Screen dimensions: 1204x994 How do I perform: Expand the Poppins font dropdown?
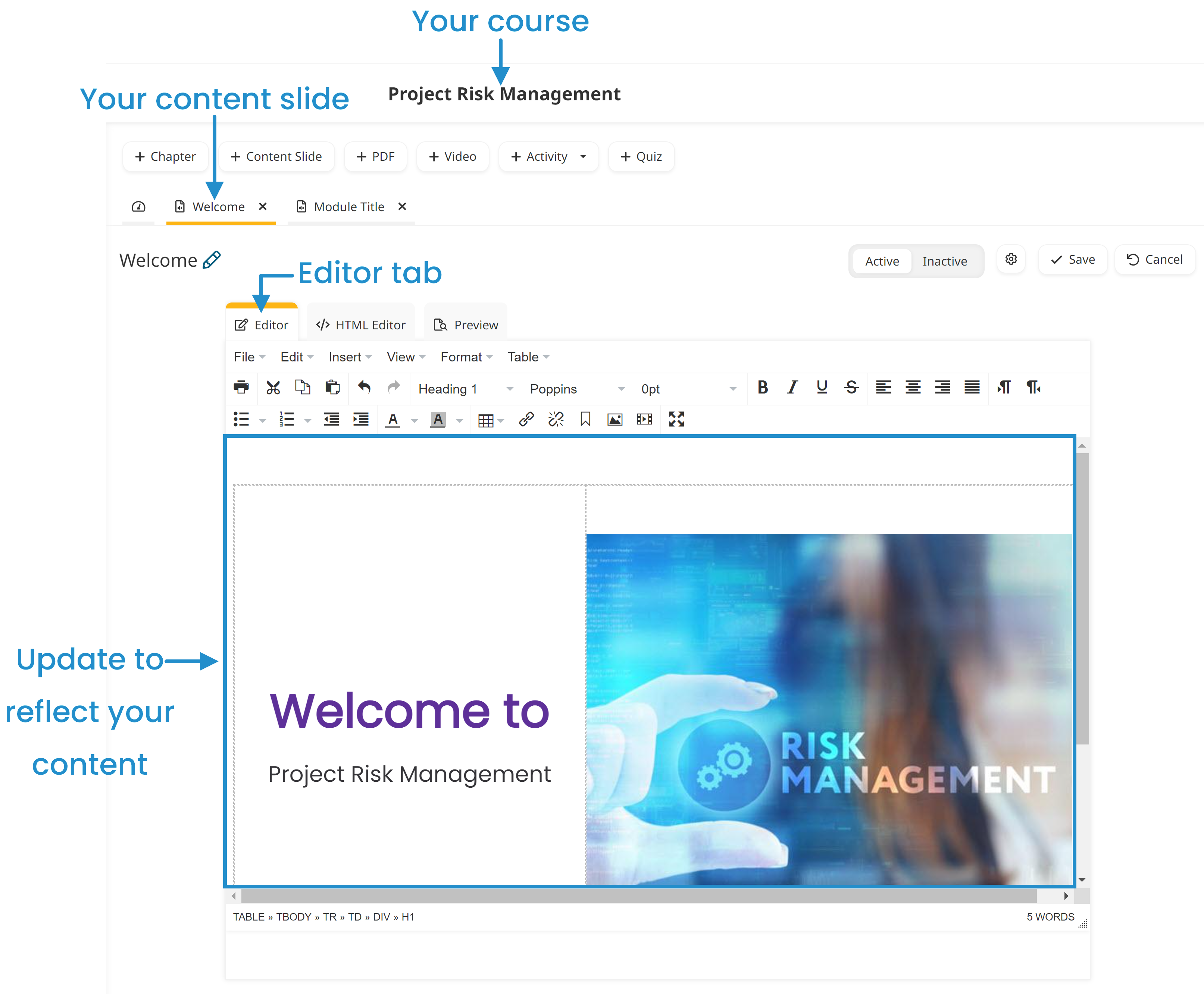coord(621,388)
